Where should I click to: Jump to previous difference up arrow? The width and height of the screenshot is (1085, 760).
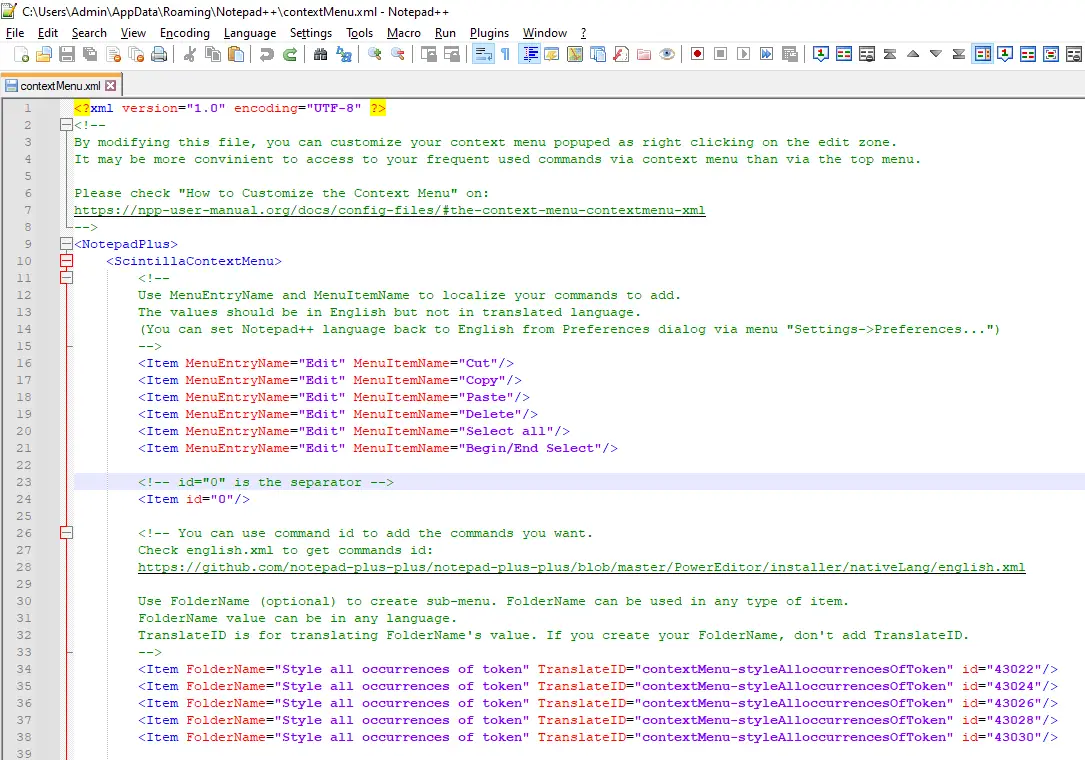913,54
